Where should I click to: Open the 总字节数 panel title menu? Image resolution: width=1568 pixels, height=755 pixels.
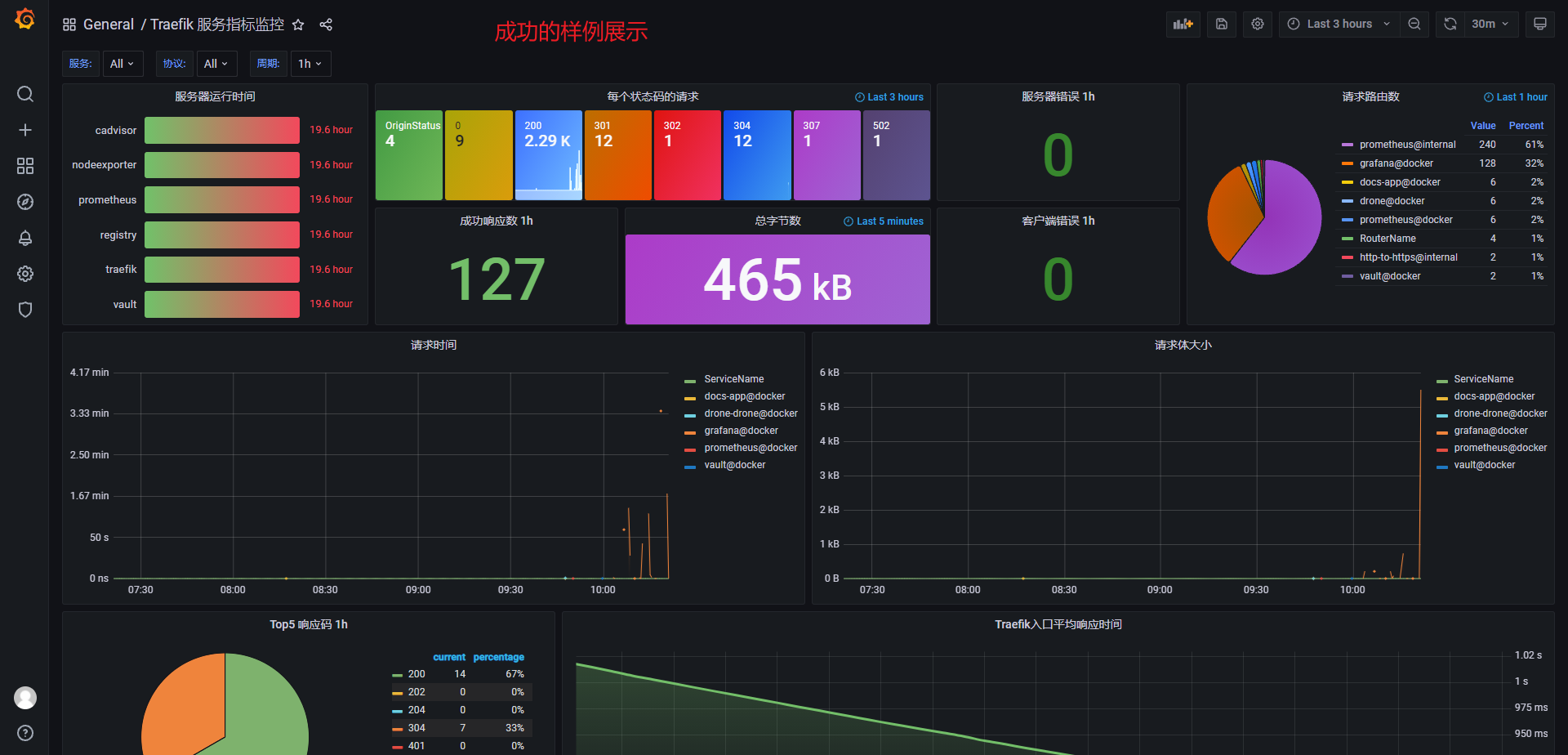[777, 221]
